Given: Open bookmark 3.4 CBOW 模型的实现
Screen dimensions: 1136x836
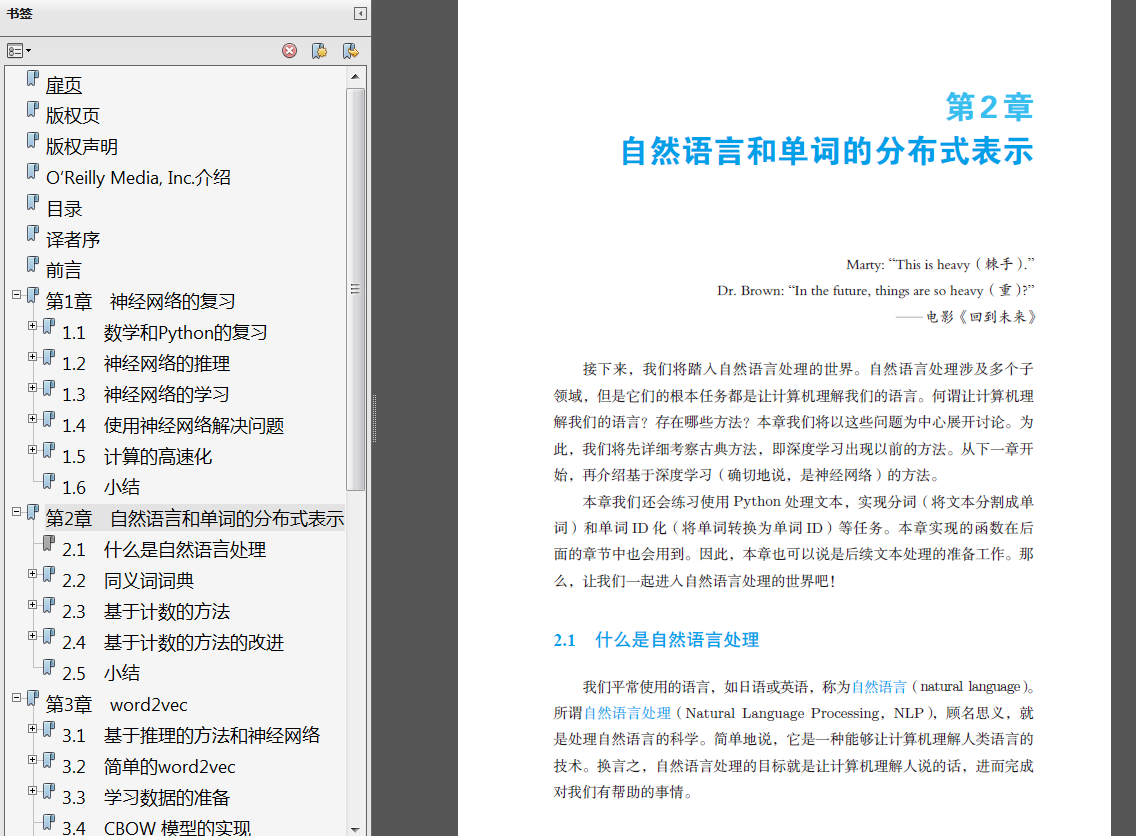Looking at the screenshot, I should coord(156,827).
